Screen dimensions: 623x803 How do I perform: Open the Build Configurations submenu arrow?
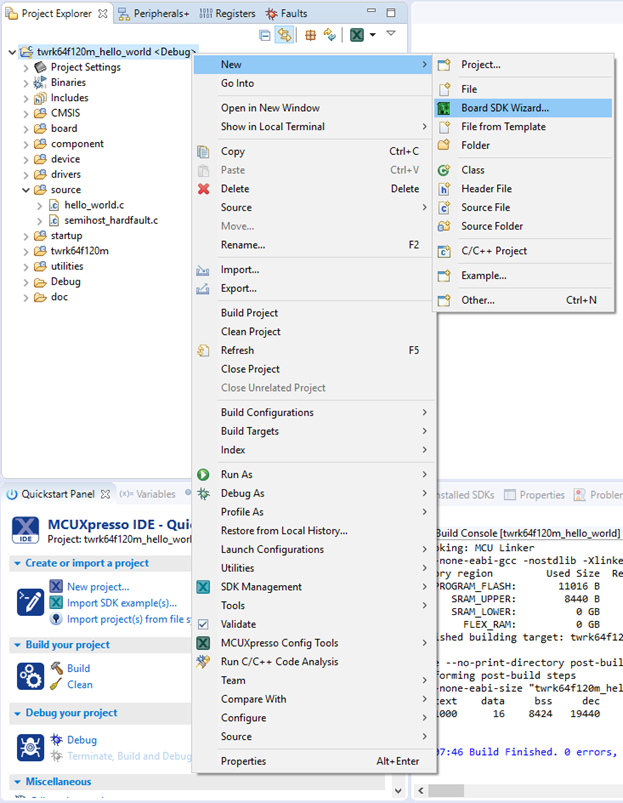click(424, 412)
